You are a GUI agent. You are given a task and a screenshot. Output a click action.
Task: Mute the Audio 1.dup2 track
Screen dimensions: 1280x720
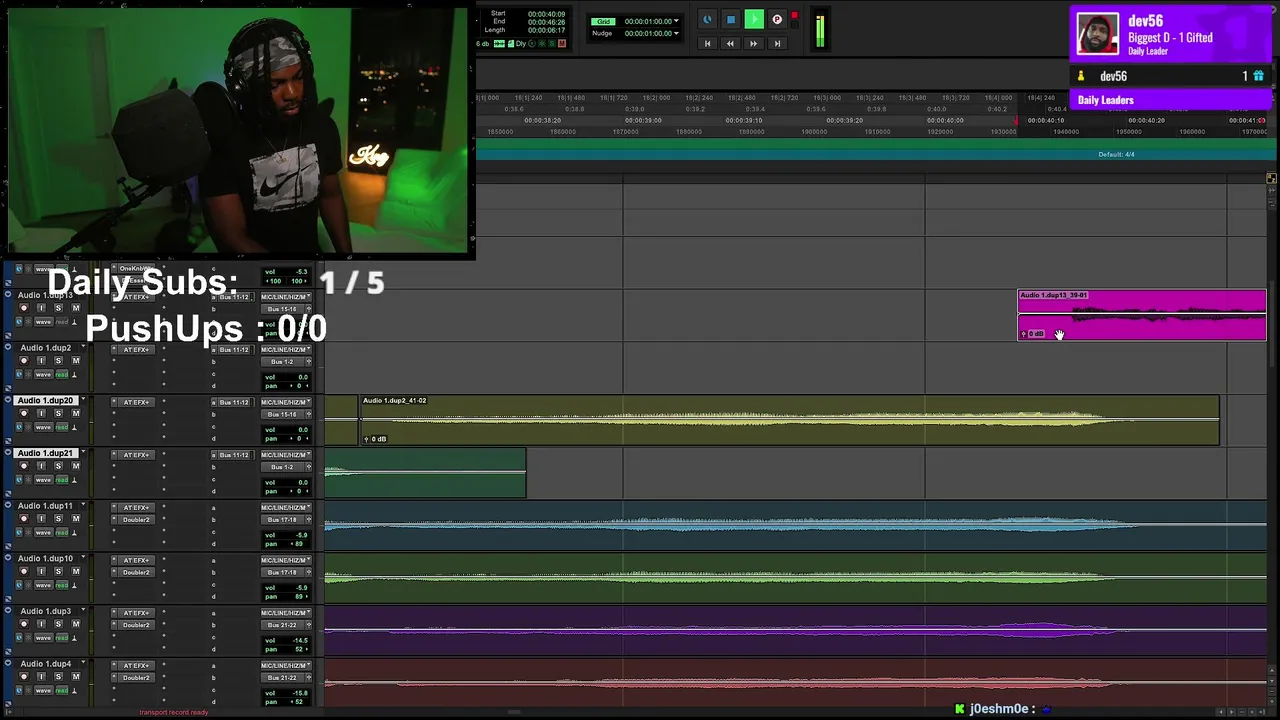[x=76, y=361]
